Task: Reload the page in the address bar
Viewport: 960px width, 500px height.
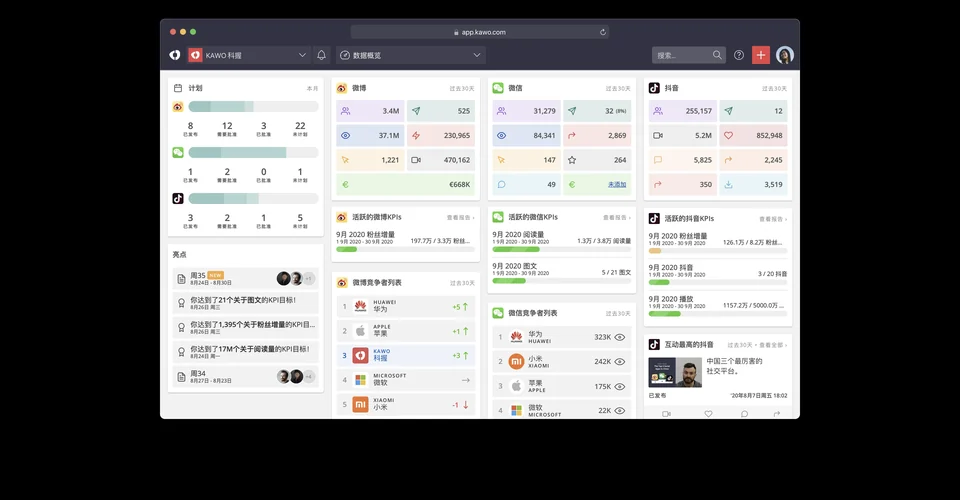Action: [602, 32]
